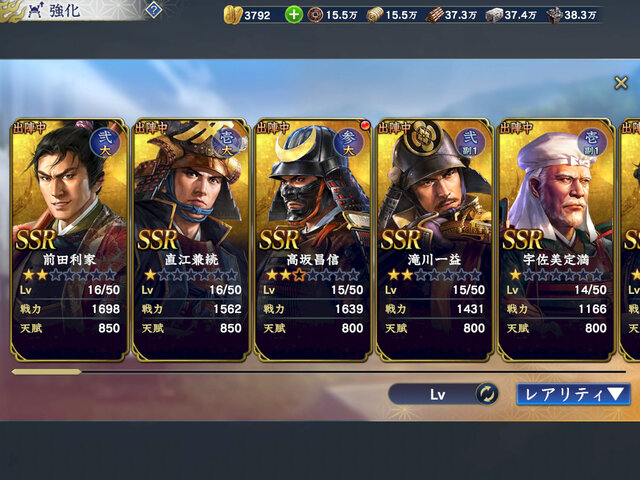The image size is (640, 480).
Task: Close the officer selection panel
Action: tap(621, 83)
